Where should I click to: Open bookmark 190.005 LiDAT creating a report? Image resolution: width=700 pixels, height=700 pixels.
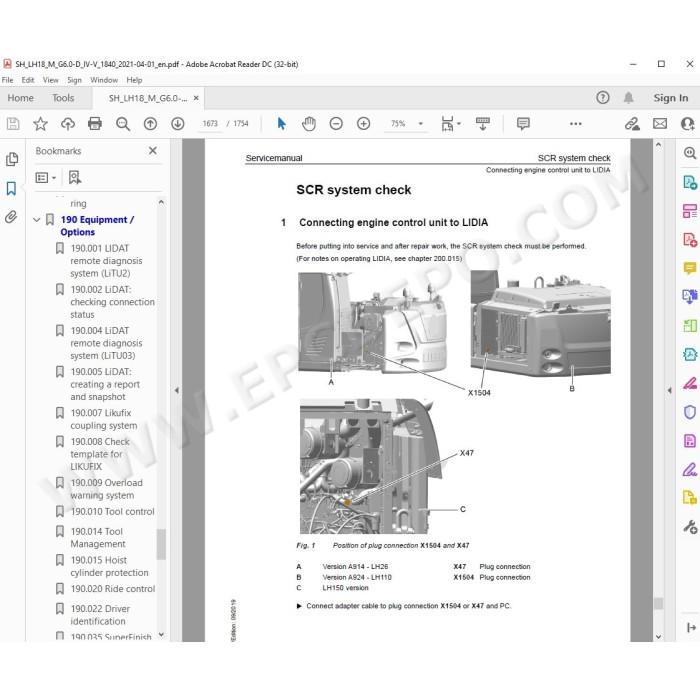pyautogui.click(x=106, y=384)
